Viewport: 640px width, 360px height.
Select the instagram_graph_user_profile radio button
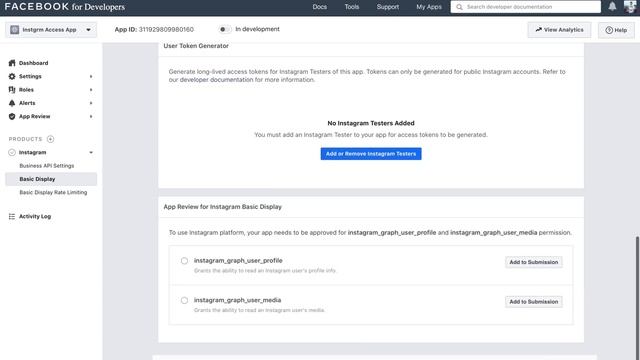coord(184,261)
